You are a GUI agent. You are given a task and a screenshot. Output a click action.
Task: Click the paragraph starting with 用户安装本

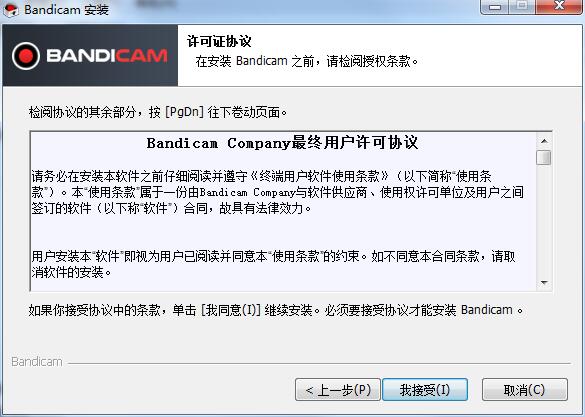273,264
